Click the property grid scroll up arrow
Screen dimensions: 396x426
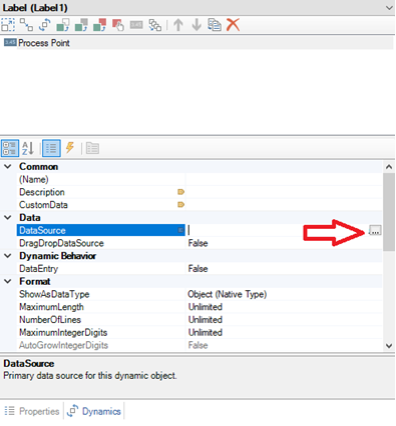point(389,167)
